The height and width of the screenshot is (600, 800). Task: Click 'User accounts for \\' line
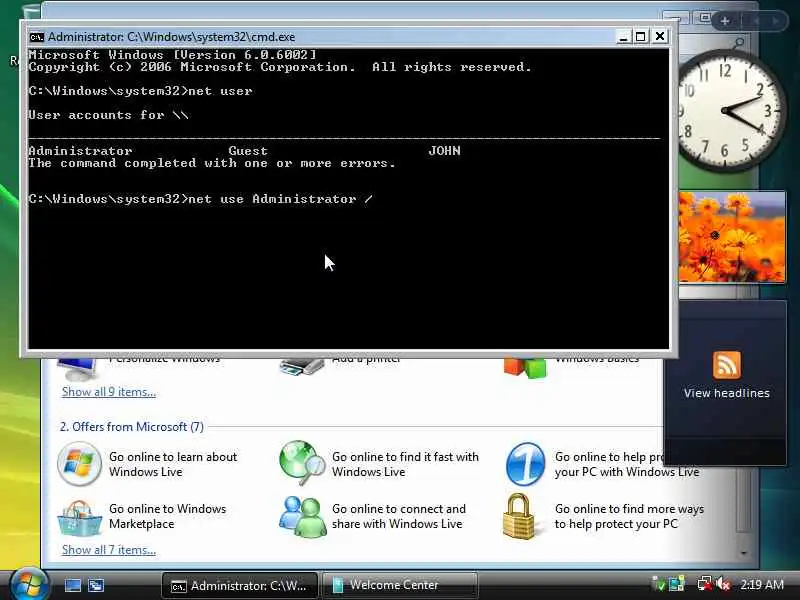point(108,115)
